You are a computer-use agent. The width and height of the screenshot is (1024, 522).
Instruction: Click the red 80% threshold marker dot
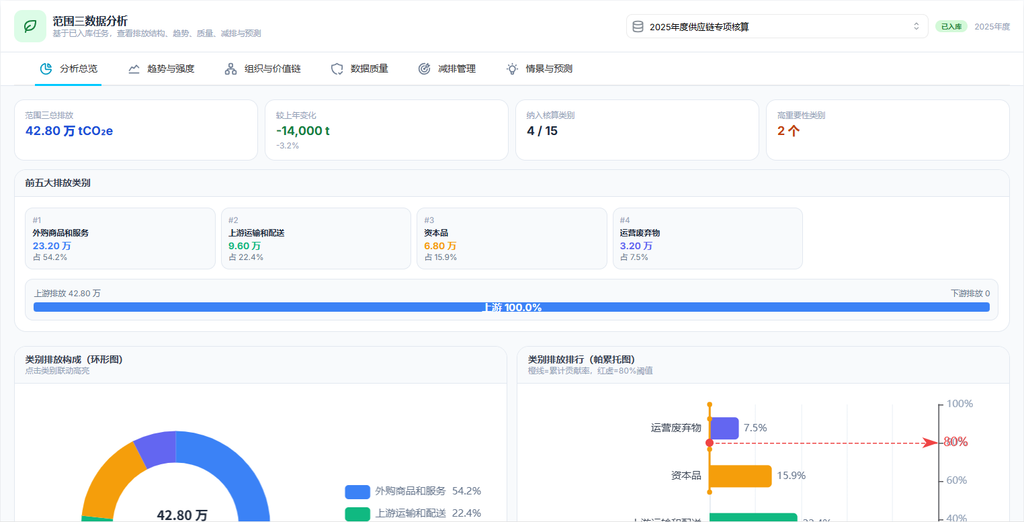tap(710, 443)
